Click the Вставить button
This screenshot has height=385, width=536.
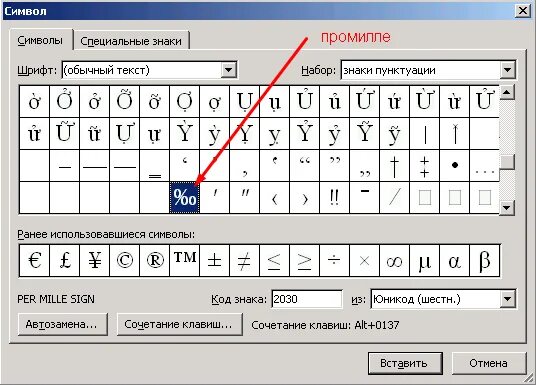pos(405,363)
